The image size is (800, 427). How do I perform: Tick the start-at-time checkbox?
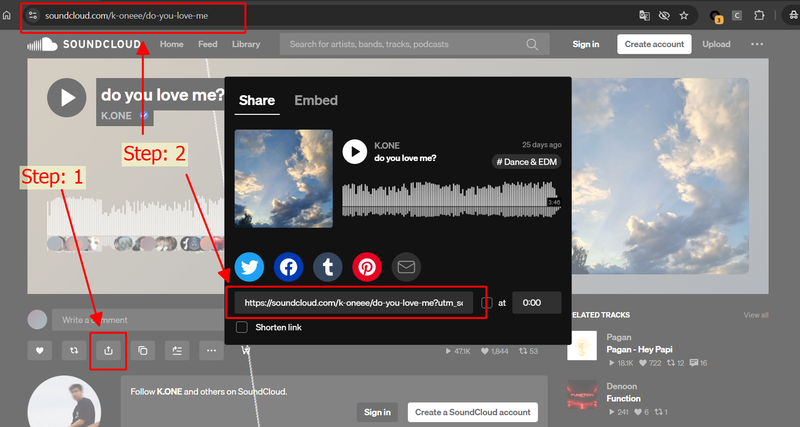[x=487, y=303]
